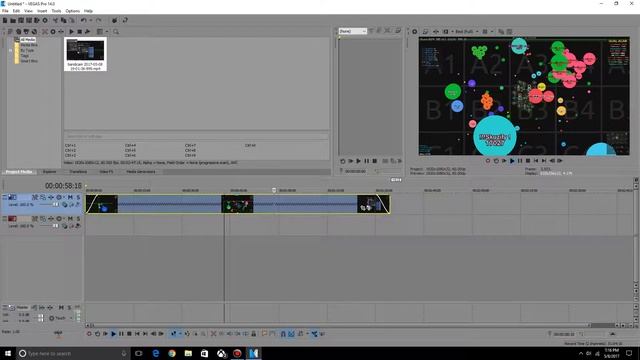Open Project Properties from main toolbar
640x360 pixels.
tap(45, 20)
